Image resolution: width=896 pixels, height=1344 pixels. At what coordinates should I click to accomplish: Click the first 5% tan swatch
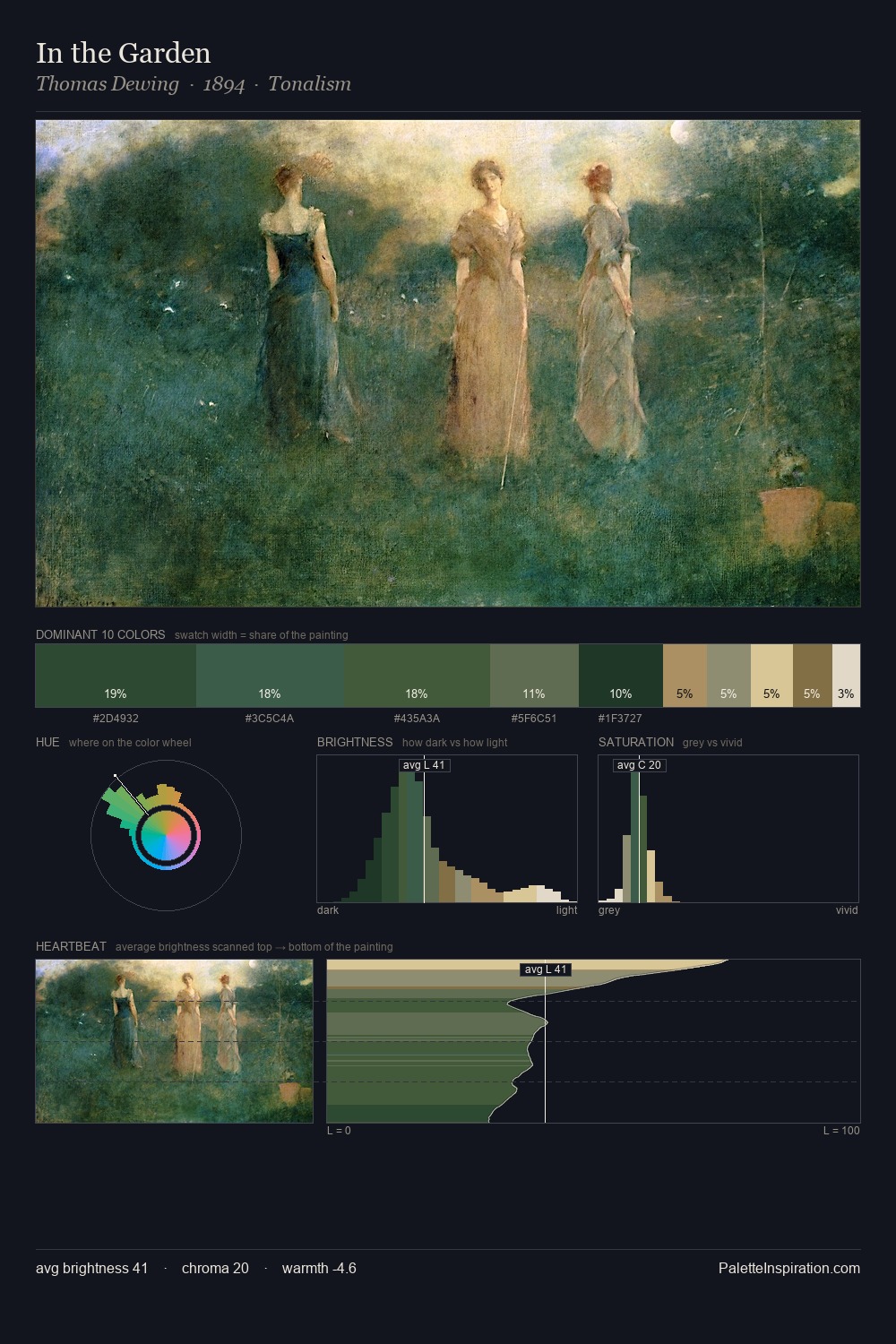[x=685, y=676]
